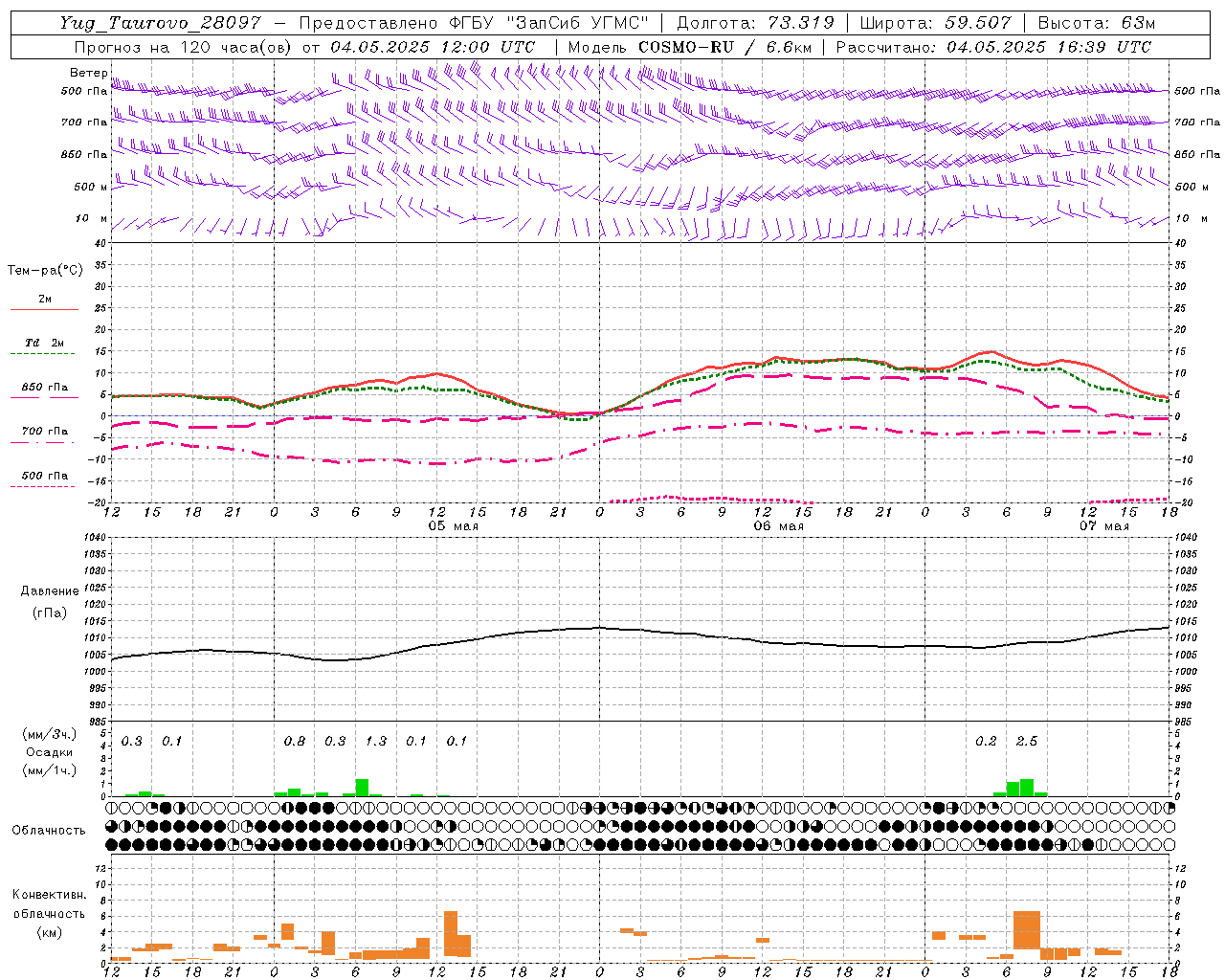
Task: Click the 'Модель COSMO-RU / 6.6км' label
Action: coord(689,47)
